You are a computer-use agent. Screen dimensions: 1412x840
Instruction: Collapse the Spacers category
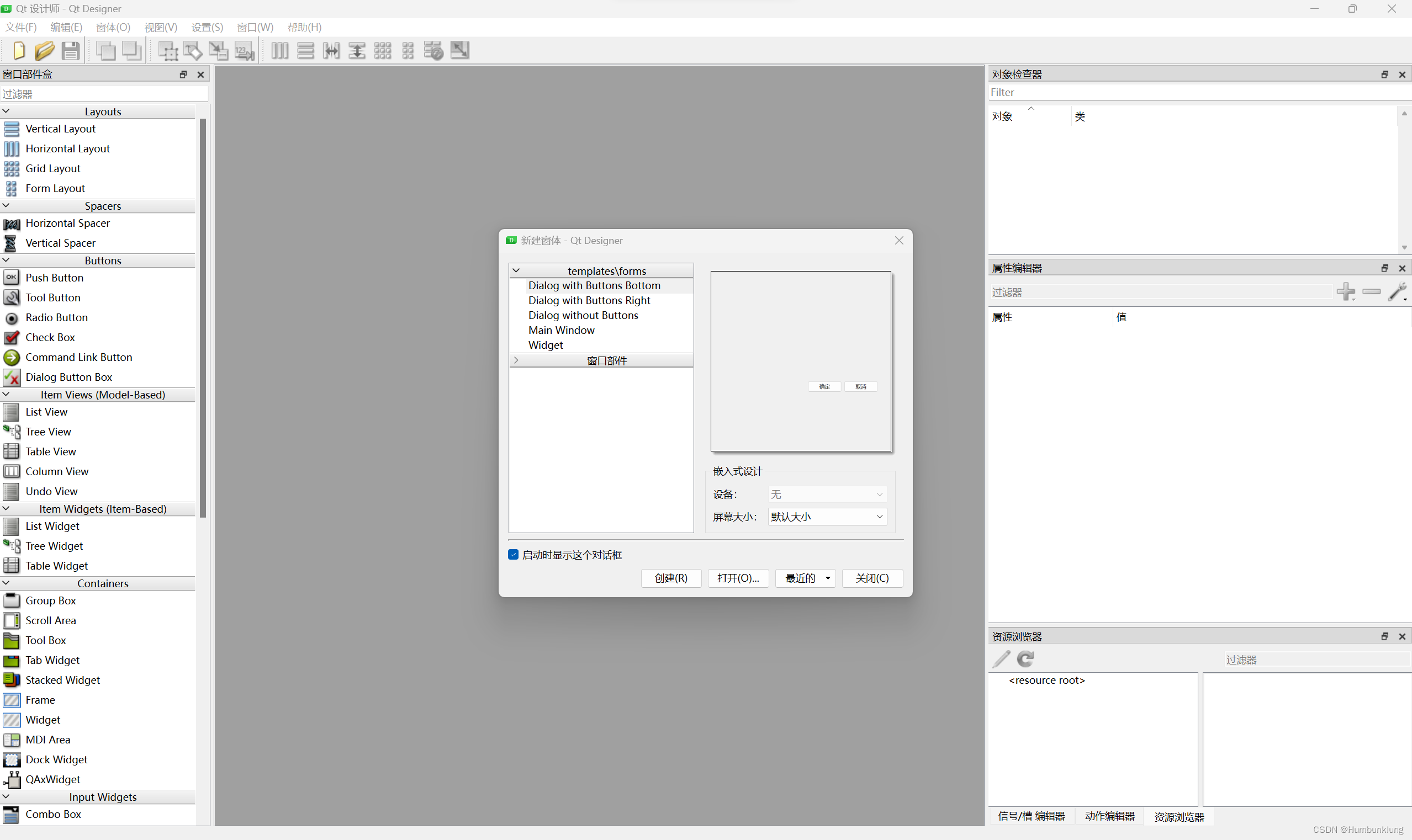pyautogui.click(x=6, y=205)
